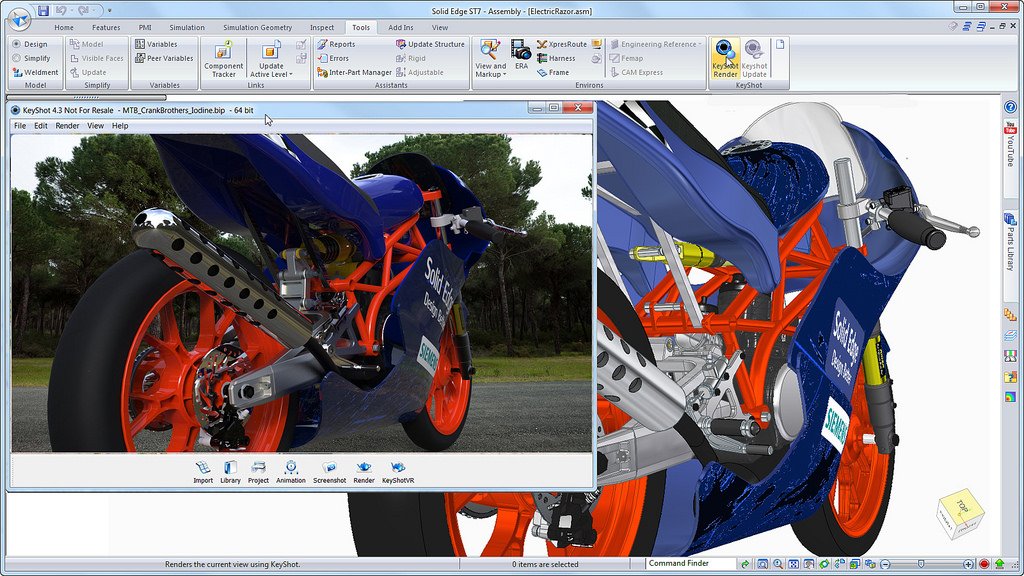Take a Screenshot using the KeyShot toolbar icon
Screen dimensions: 1024x576
(x=330, y=470)
